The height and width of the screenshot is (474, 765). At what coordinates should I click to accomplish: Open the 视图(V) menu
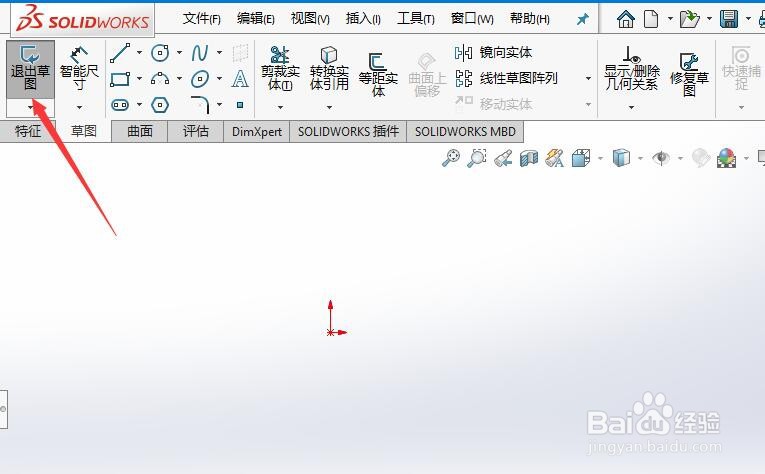click(x=310, y=19)
